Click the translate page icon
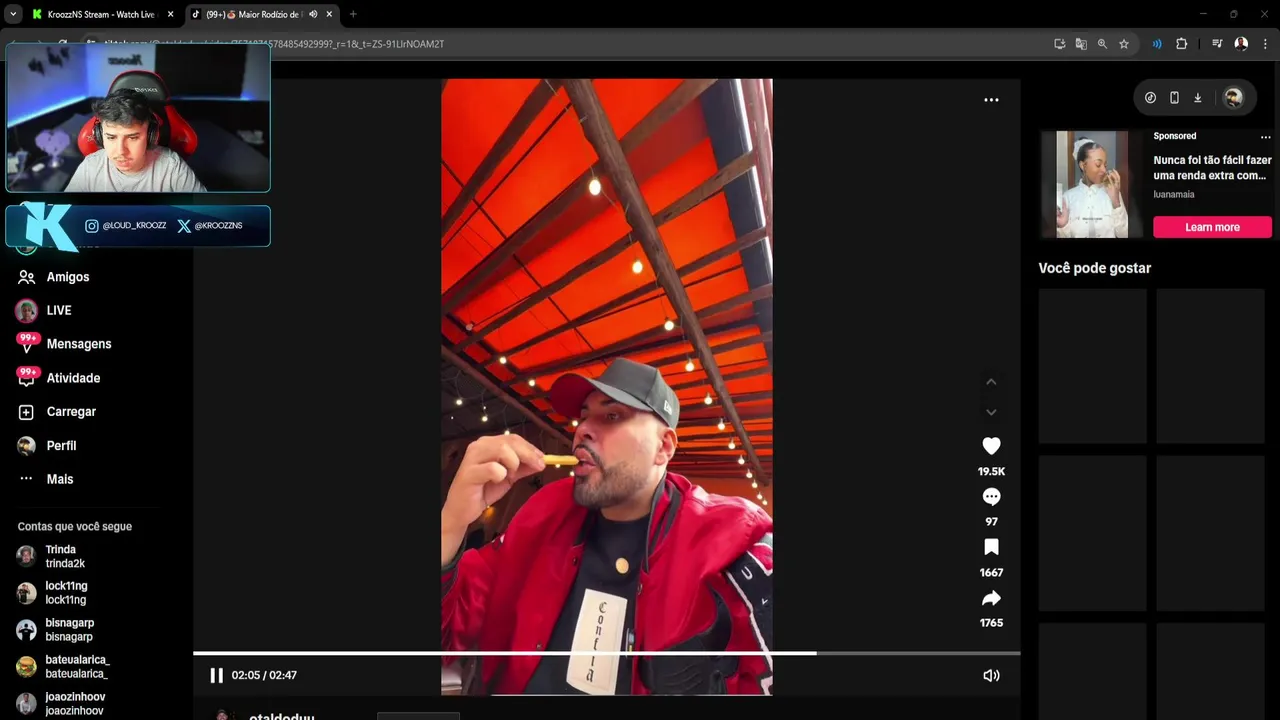Image resolution: width=1280 pixels, height=720 pixels. (1081, 44)
